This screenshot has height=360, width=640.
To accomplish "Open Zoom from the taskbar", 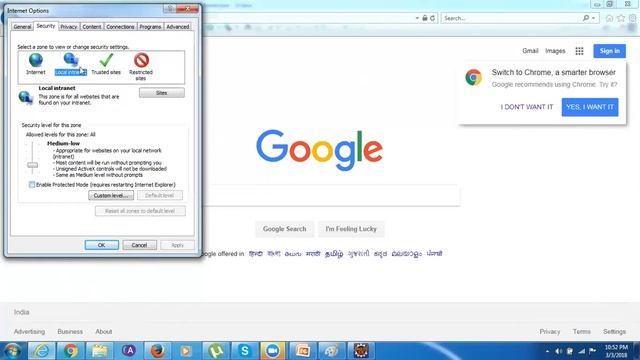I will coord(273,351).
